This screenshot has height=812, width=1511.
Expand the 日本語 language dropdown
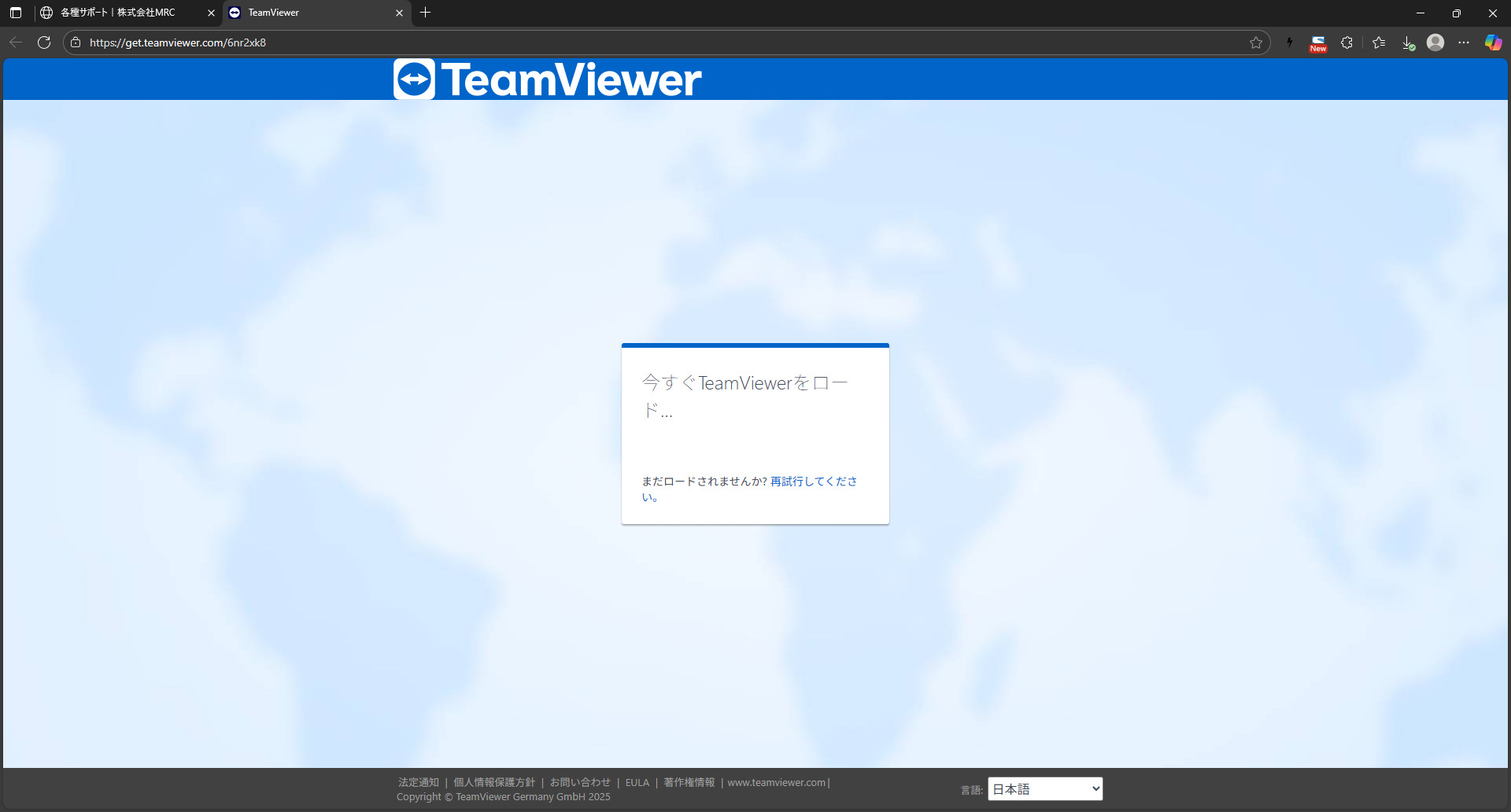[x=1045, y=789]
